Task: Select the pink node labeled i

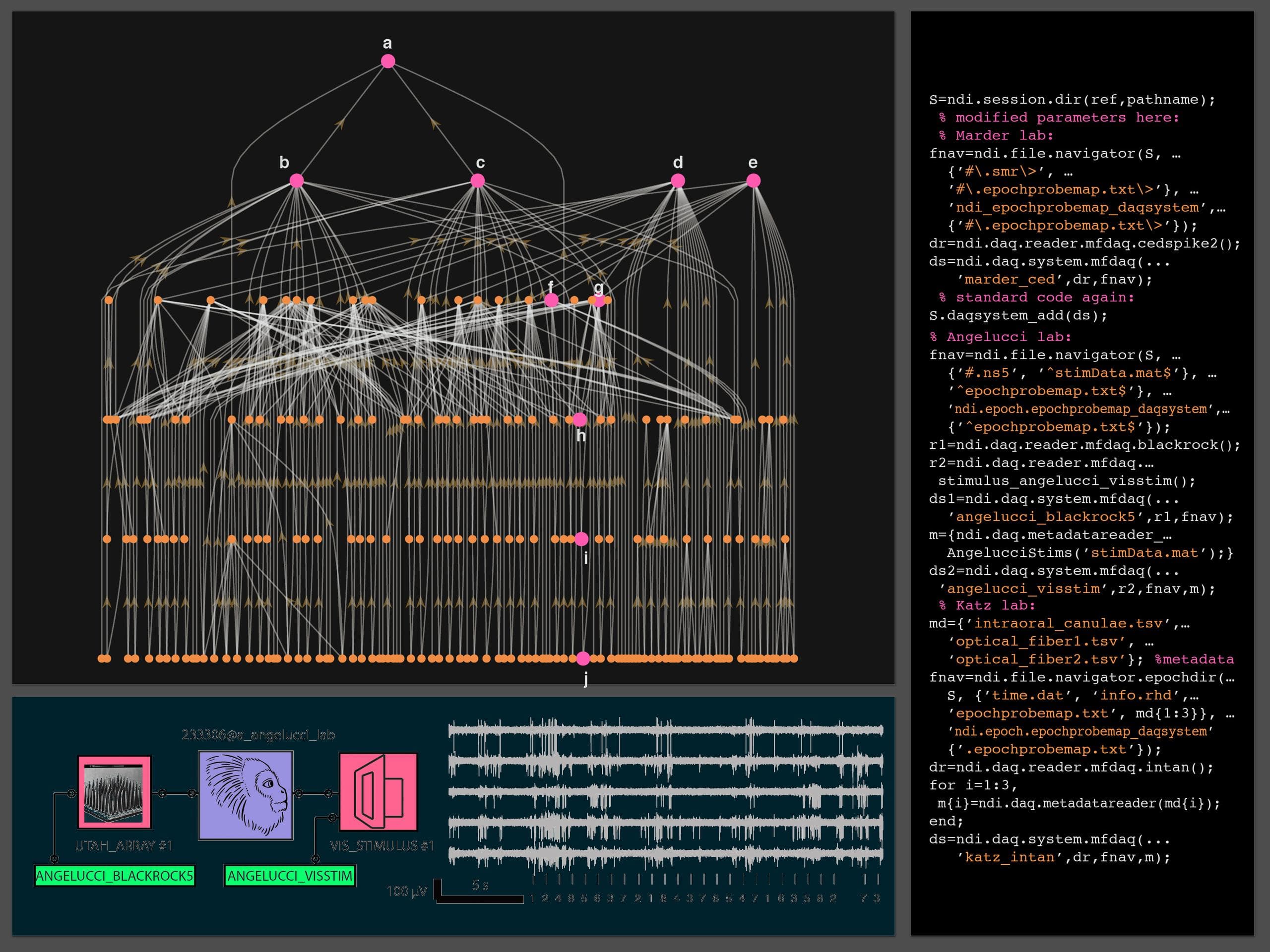Action: (581, 539)
